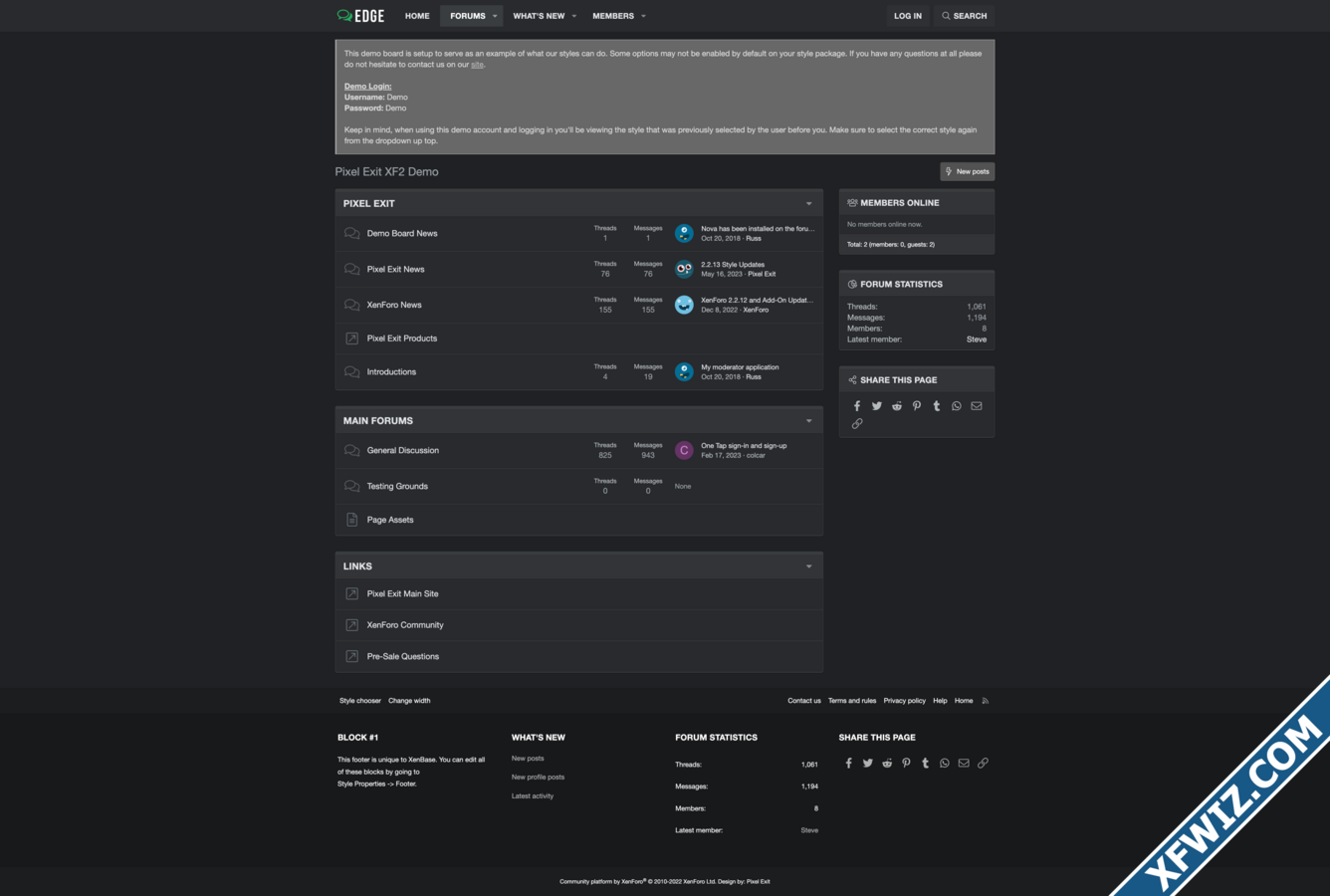Collapse the Links category
The image size is (1330, 896).
pos(808,566)
